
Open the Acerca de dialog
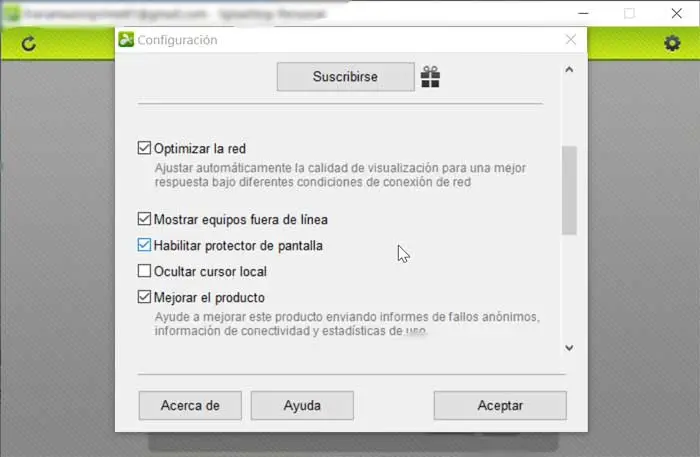click(190, 405)
